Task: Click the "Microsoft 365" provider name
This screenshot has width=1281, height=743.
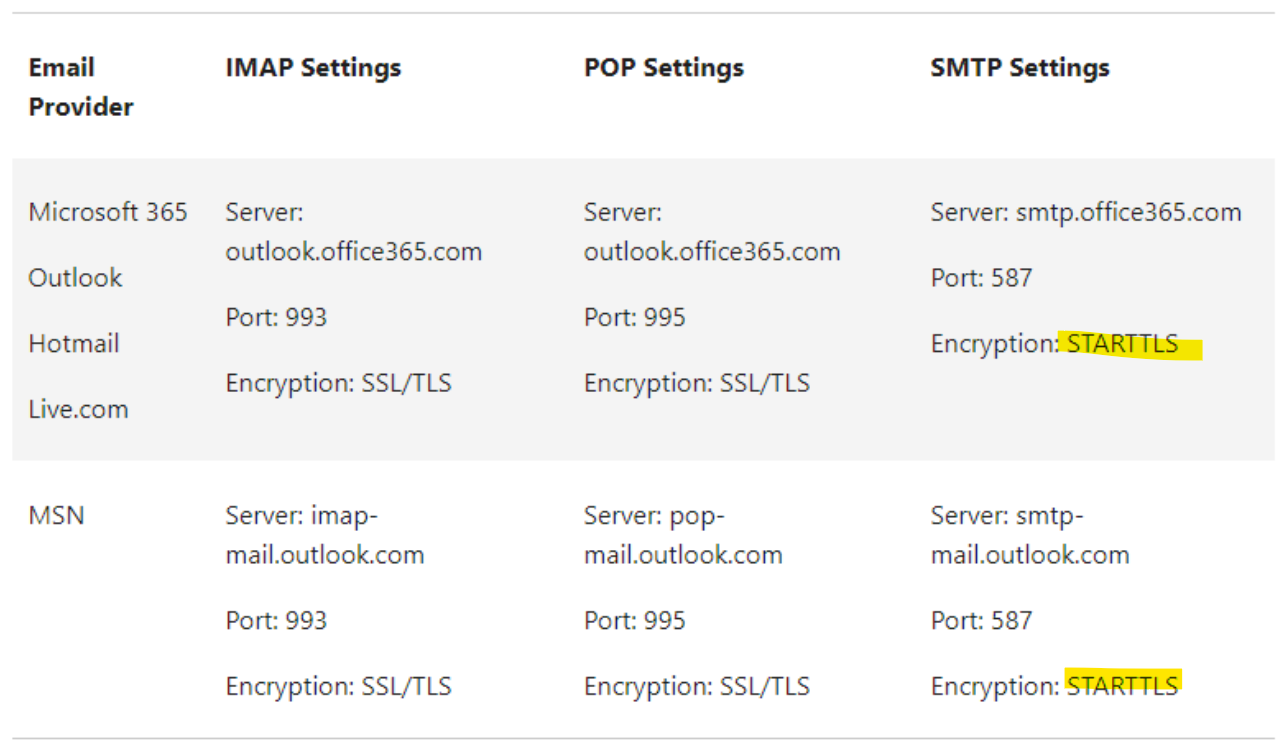Action: [108, 212]
